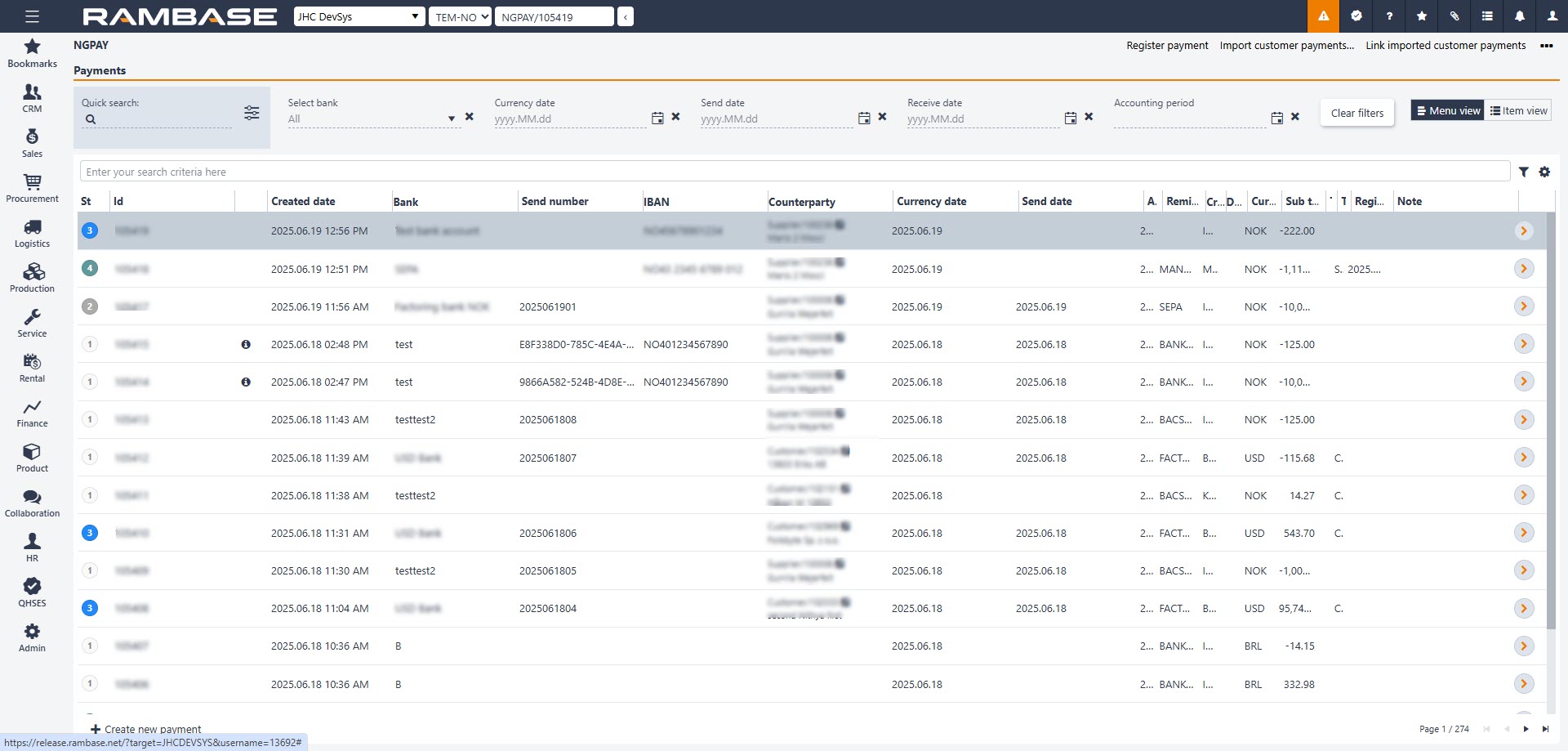Viewport: 1568px width, 751px height.
Task: Expand the Select bank dropdown
Action: coord(451,118)
